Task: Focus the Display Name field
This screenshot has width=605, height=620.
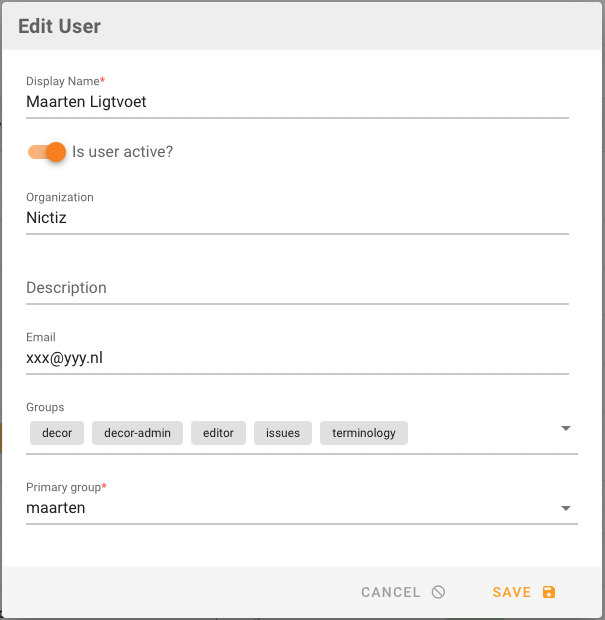Action: coord(297,101)
